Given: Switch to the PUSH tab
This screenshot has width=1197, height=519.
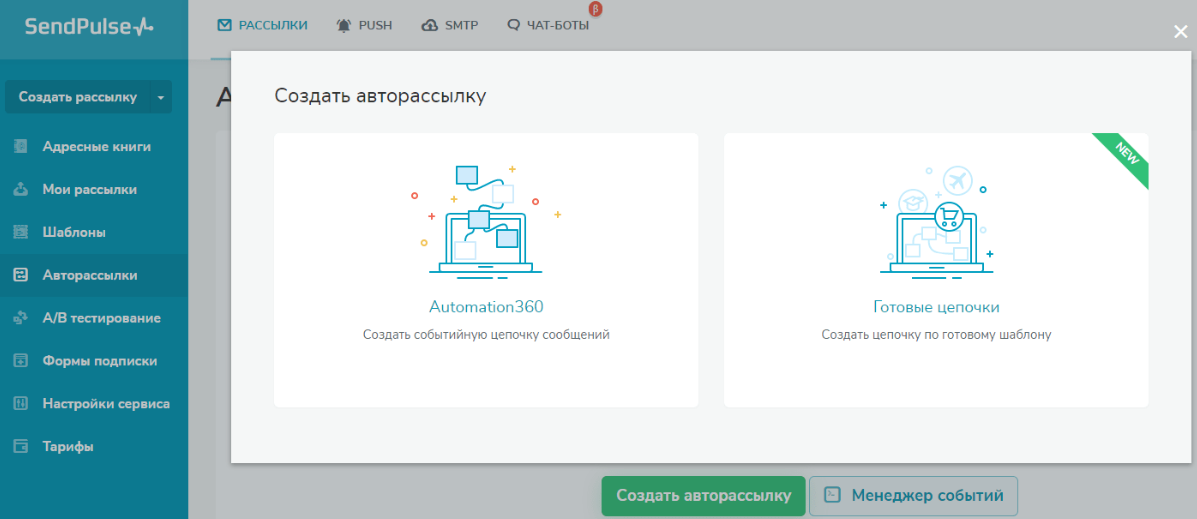Looking at the screenshot, I should tap(365, 25).
